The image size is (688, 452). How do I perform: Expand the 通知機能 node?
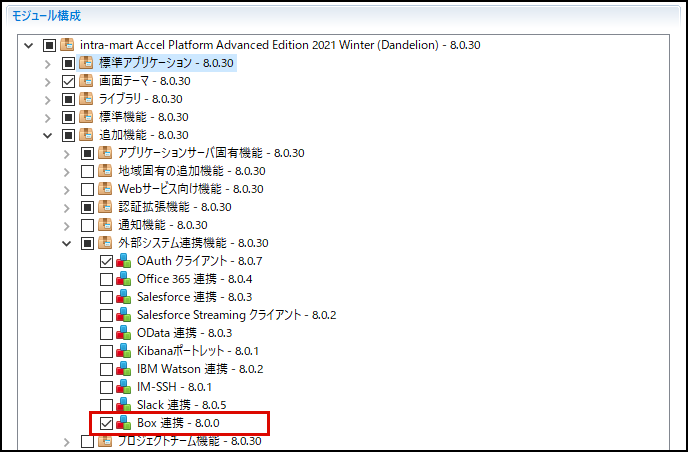point(67,226)
